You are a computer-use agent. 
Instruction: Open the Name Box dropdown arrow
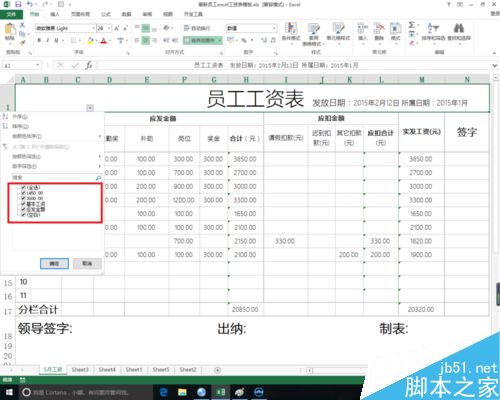[x=38, y=65]
